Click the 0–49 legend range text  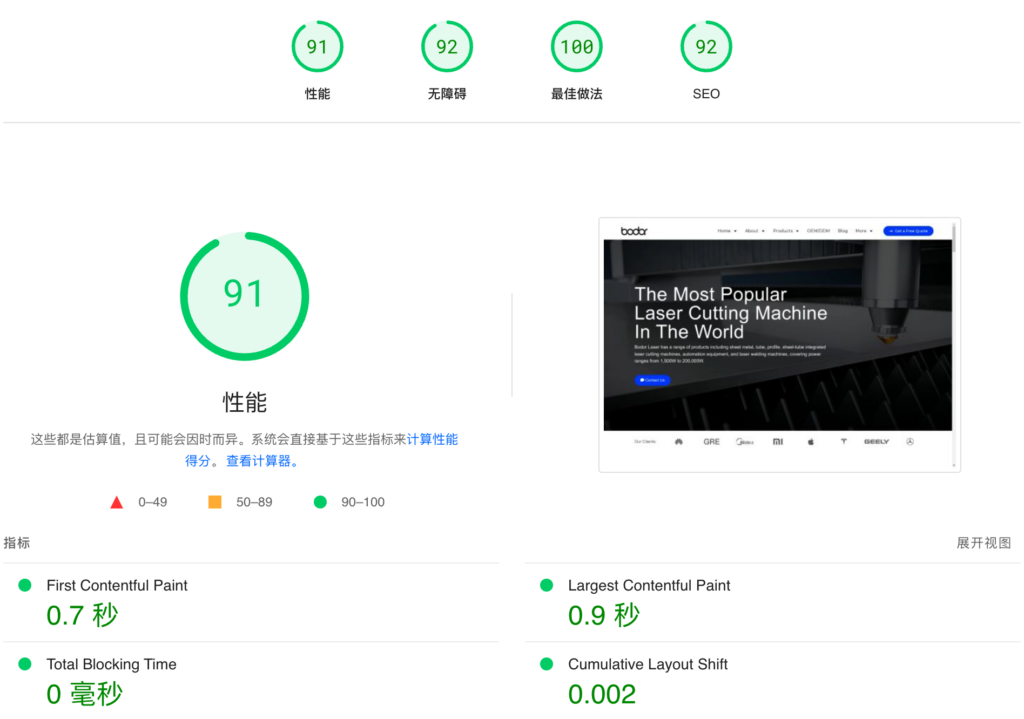(x=153, y=502)
